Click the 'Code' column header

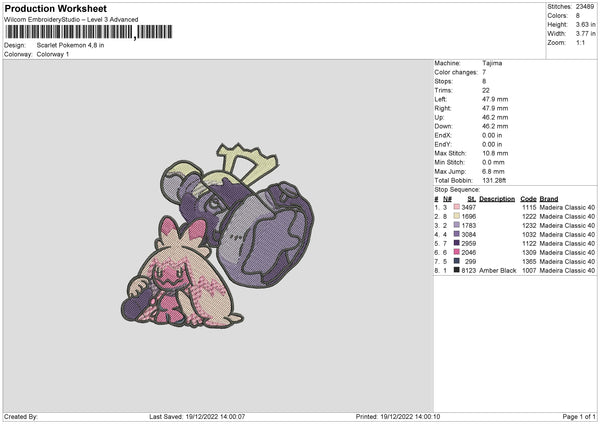528,199
